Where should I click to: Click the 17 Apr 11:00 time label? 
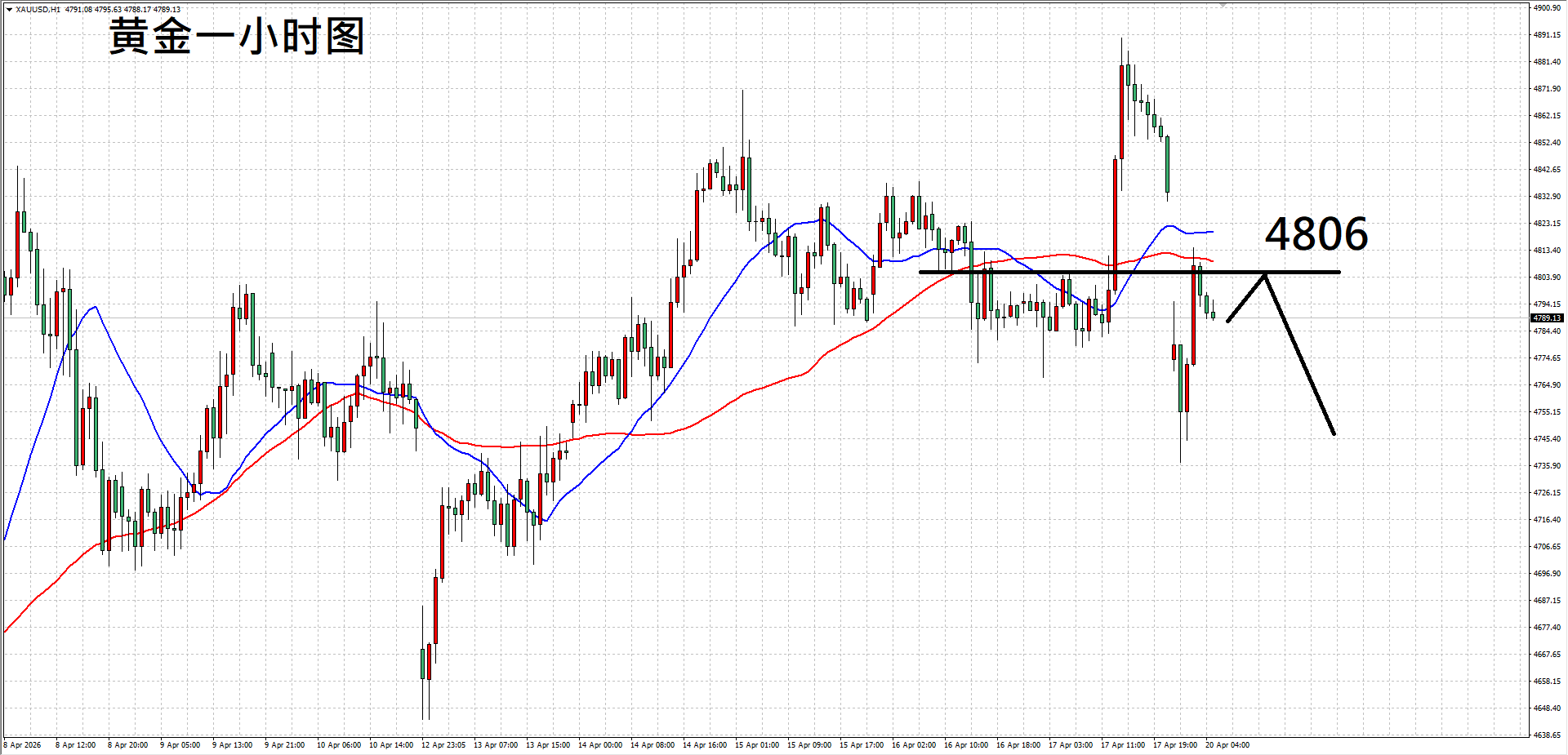(x=1123, y=744)
